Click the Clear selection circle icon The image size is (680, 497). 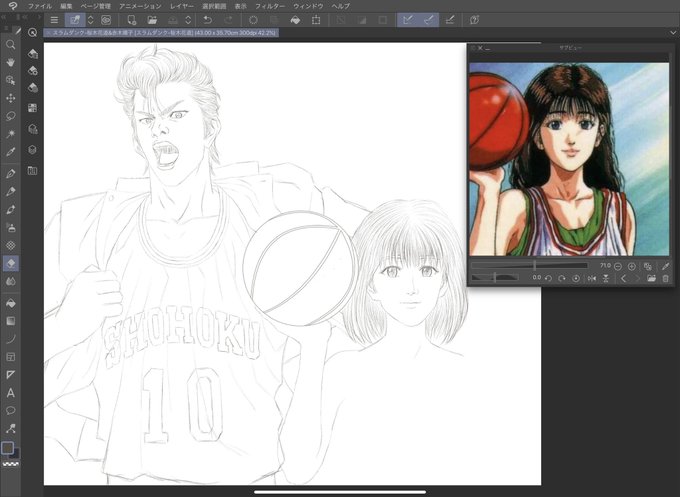point(253,20)
